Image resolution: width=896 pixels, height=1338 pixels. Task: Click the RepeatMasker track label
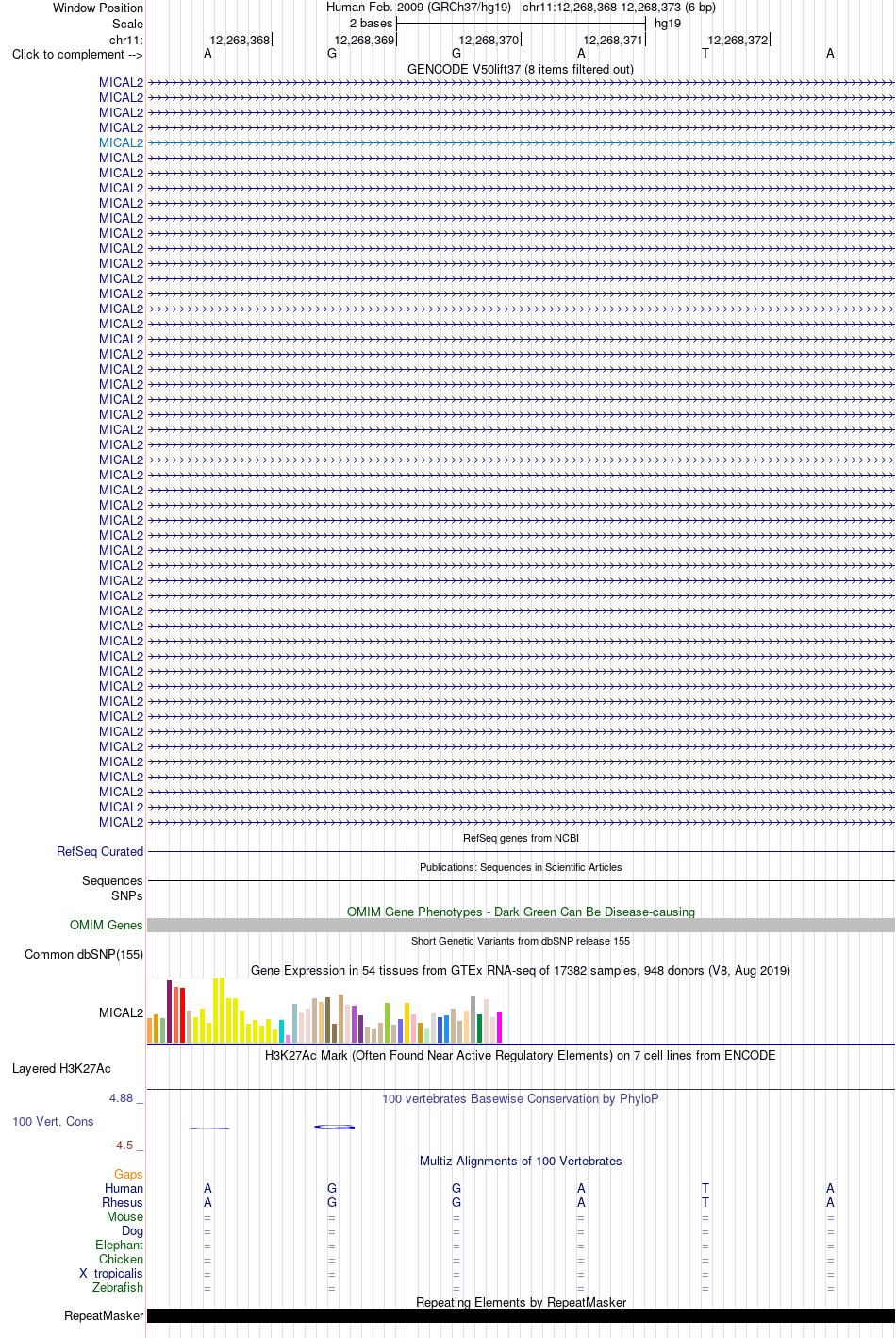point(104,1315)
